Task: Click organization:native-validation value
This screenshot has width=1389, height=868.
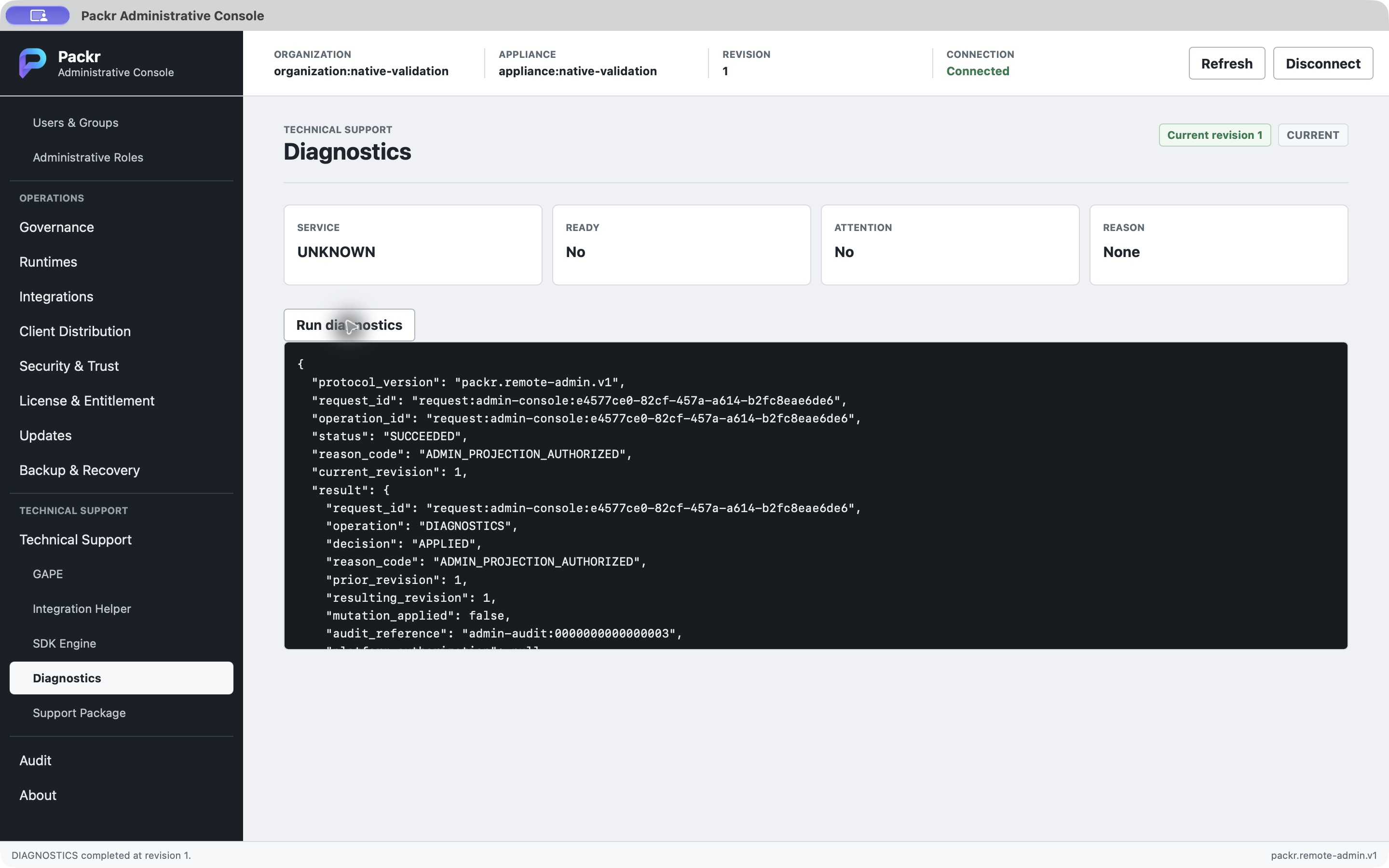Action: tap(361, 71)
